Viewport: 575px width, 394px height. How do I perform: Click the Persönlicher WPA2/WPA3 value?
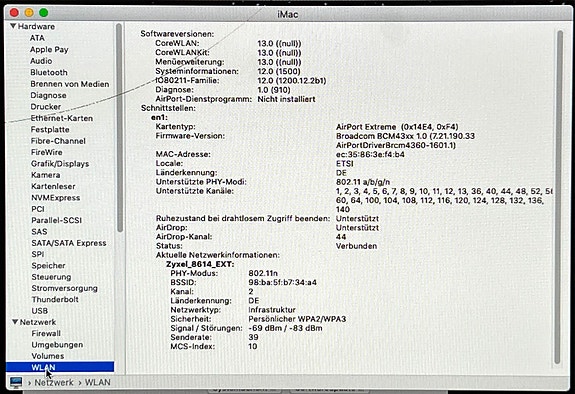coord(297,319)
